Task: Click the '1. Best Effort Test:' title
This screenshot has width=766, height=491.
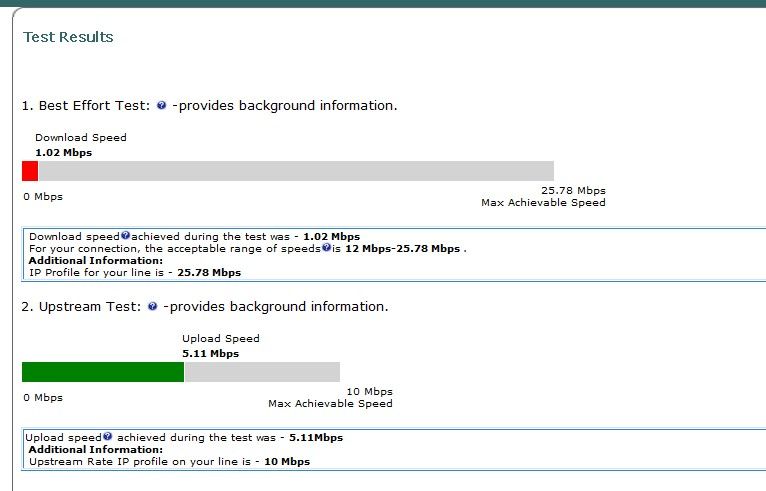Action: [85, 106]
